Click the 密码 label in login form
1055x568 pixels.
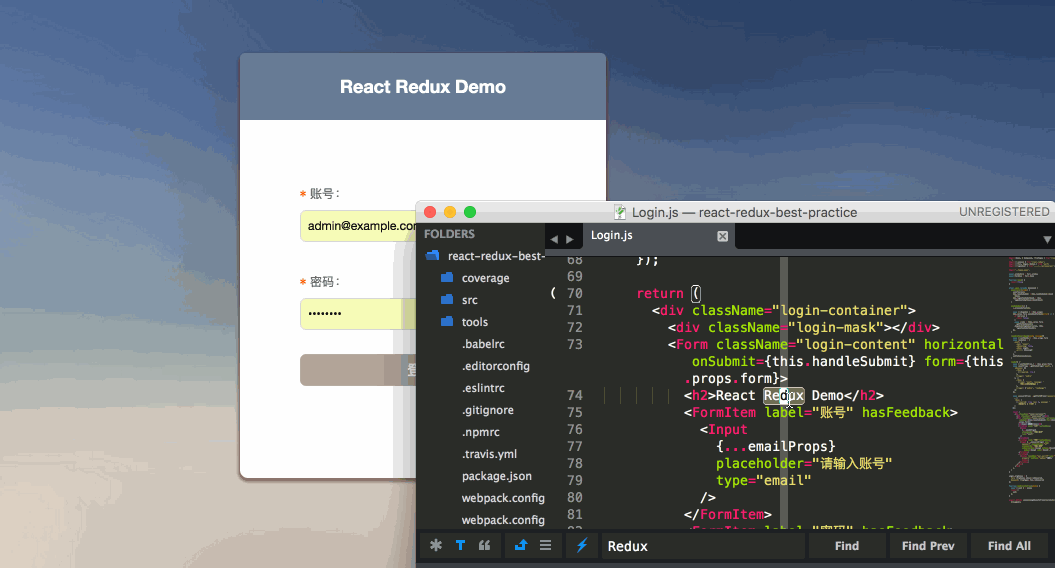point(324,281)
